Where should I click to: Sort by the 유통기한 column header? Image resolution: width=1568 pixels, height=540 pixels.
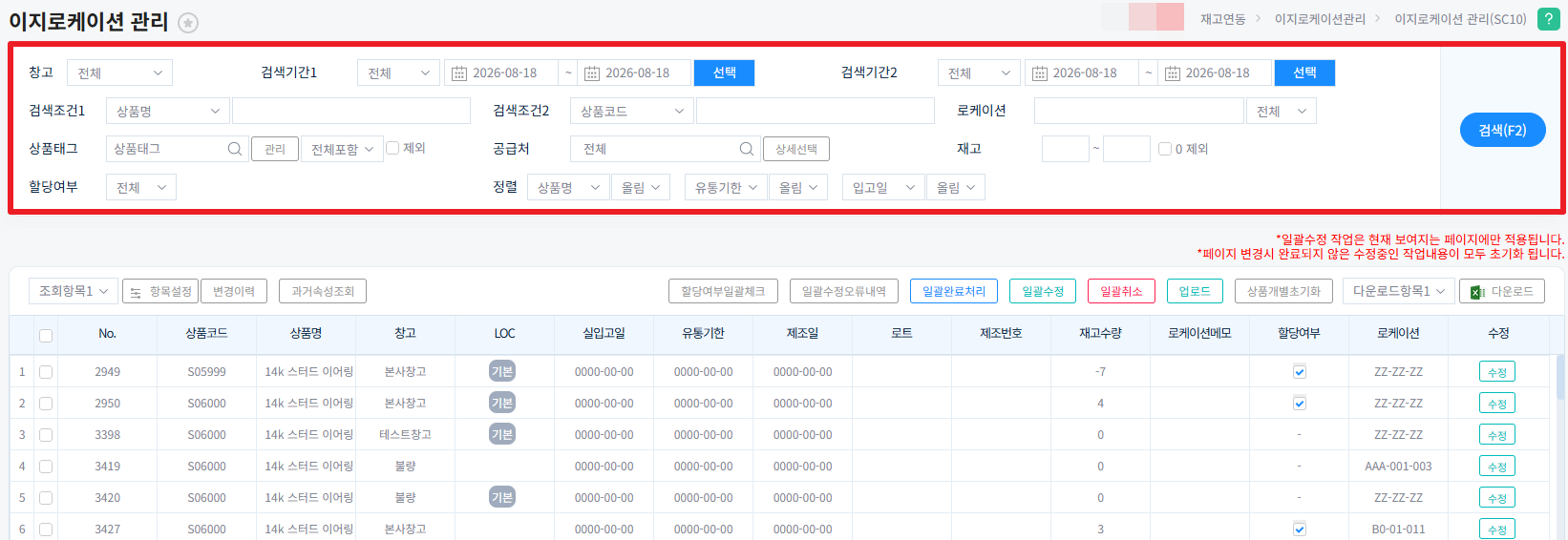pyautogui.click(x=703, y=333)
